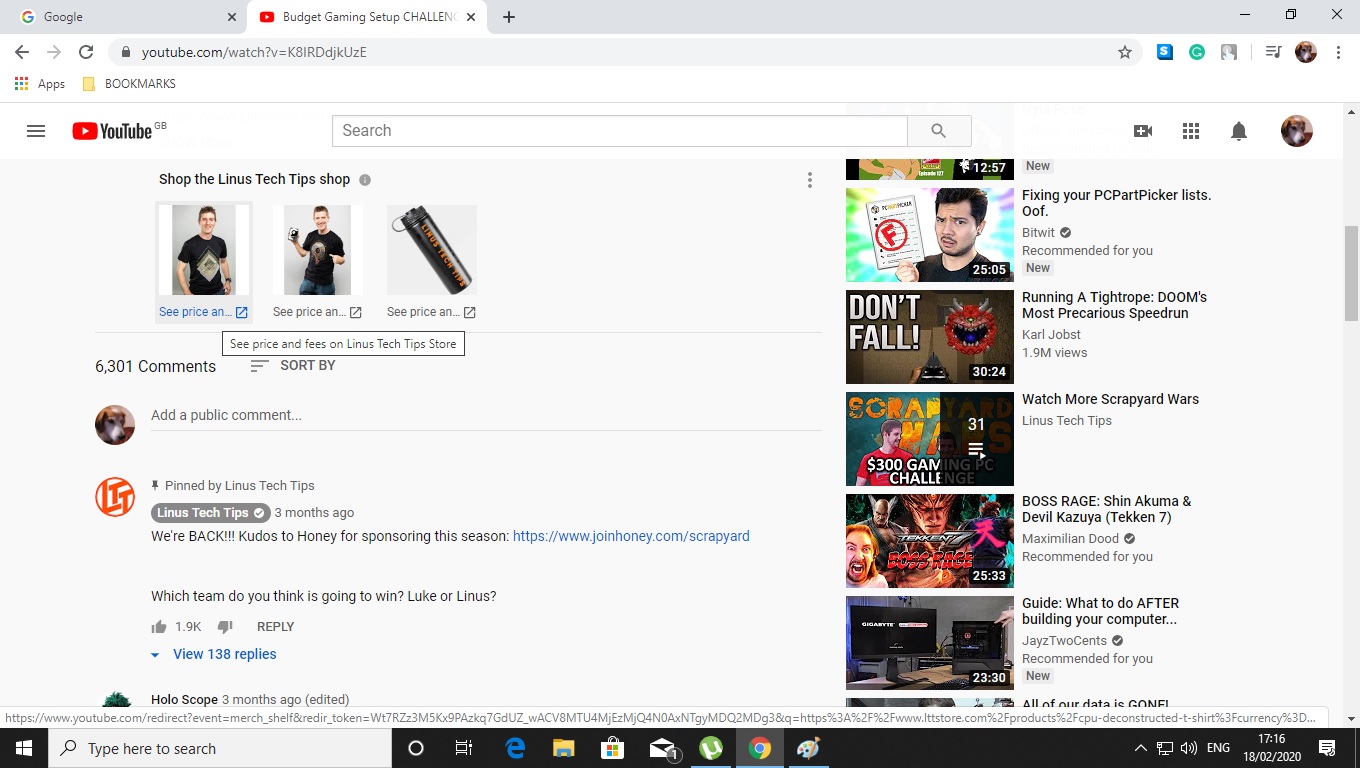Open the YouTube hamburger guide menu

pos(36,131)
